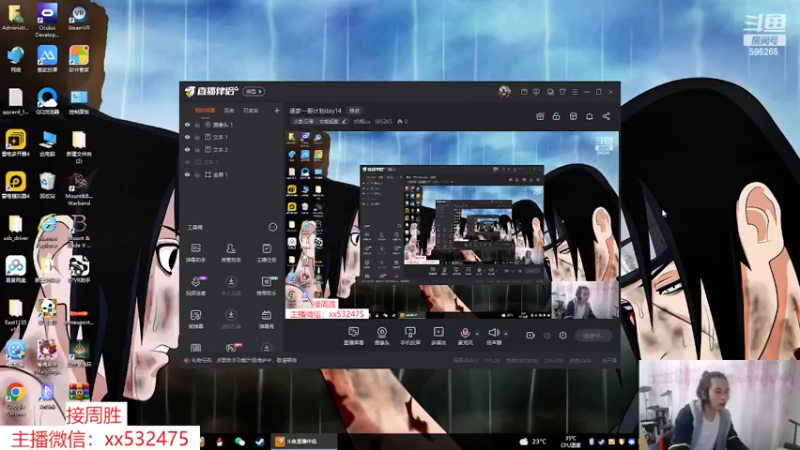Viewport: 800px width, 450px height.
Task: Add a new scene with the plus button
Action: pos(277,110)
